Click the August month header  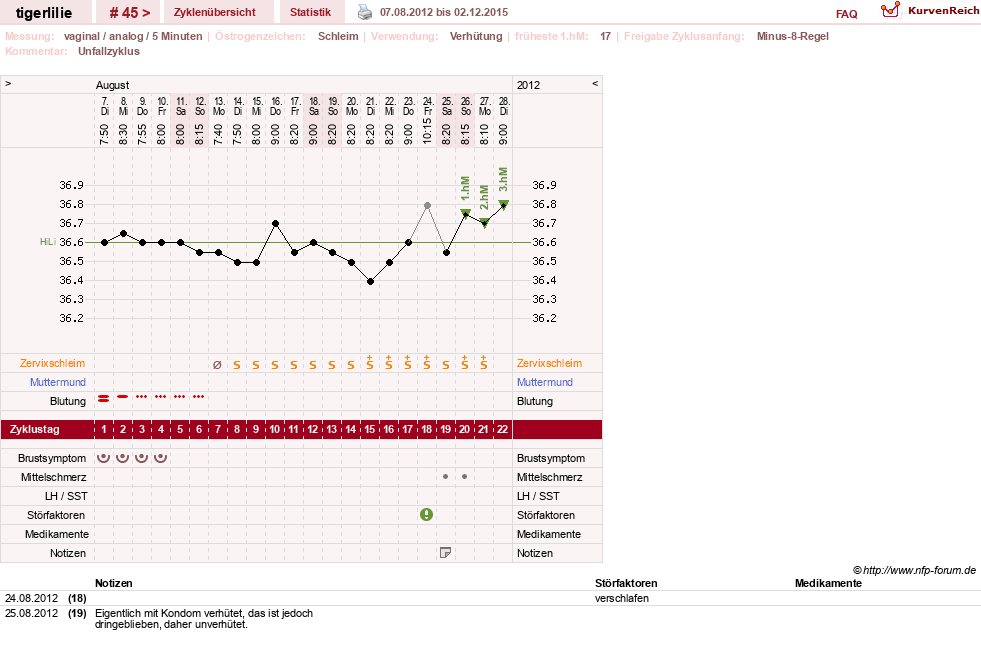pyautogui.click(x=113, y=85)
